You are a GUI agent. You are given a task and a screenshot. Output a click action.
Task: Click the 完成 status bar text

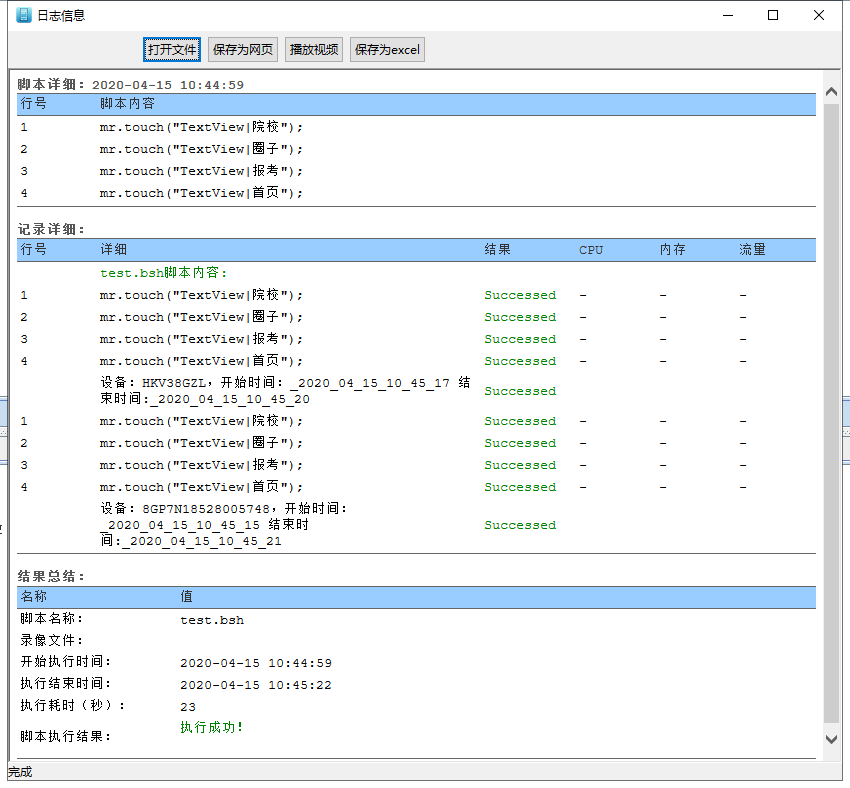20,772
